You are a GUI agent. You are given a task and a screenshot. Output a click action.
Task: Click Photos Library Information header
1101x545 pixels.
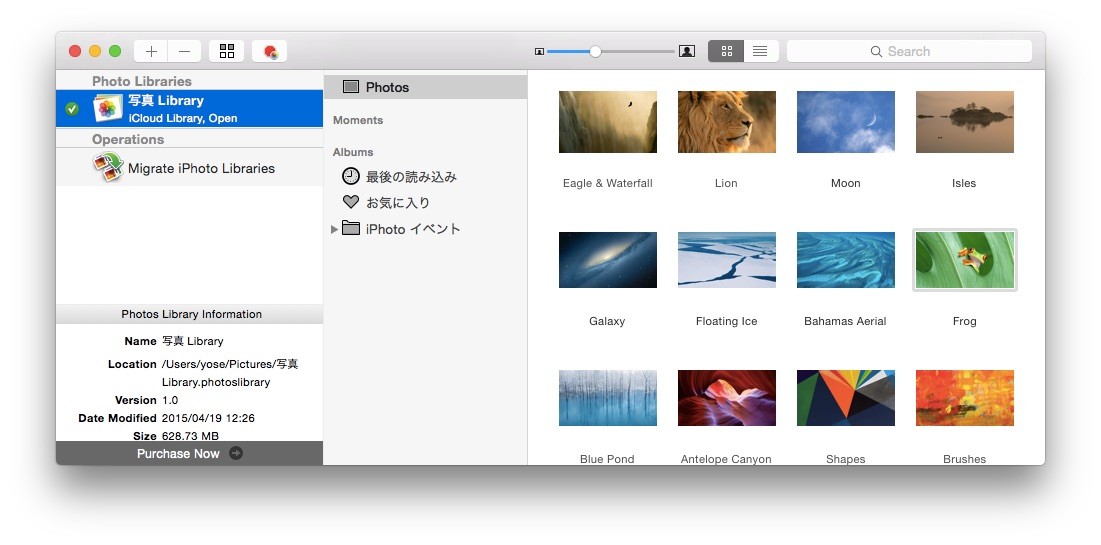coord(191,314)
